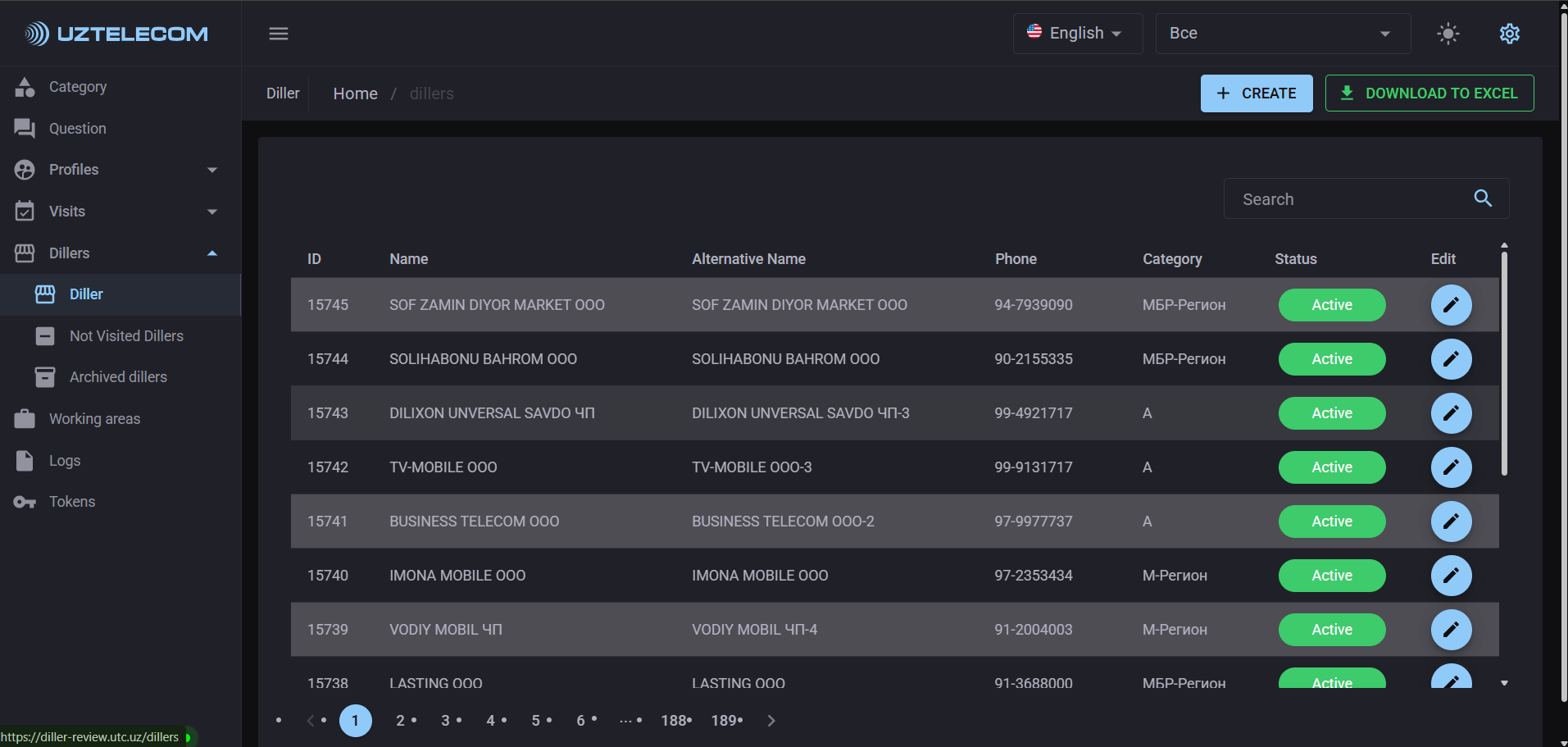Click DOWNLOAD TO EXCEL button
The image size is (1568, 747).
pyautogui.click(x=1429, y=93)
